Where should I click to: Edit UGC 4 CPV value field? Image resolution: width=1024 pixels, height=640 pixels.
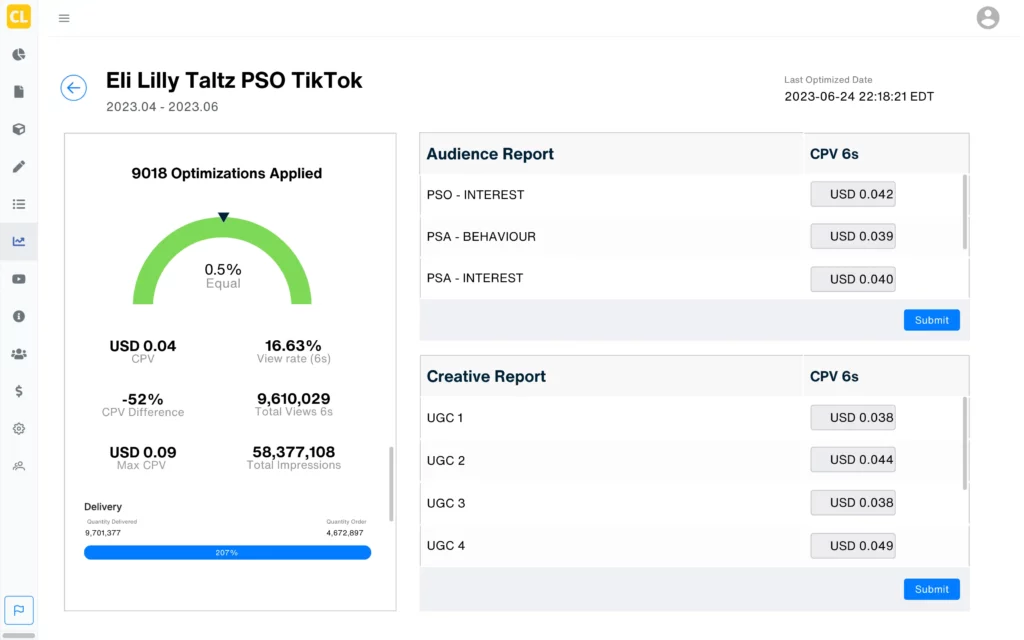853,546
